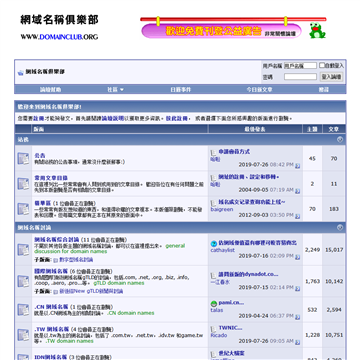Viewport: 360px width, 360px height.
Task: Focus the 密碼 password input field
Action: 300,77
